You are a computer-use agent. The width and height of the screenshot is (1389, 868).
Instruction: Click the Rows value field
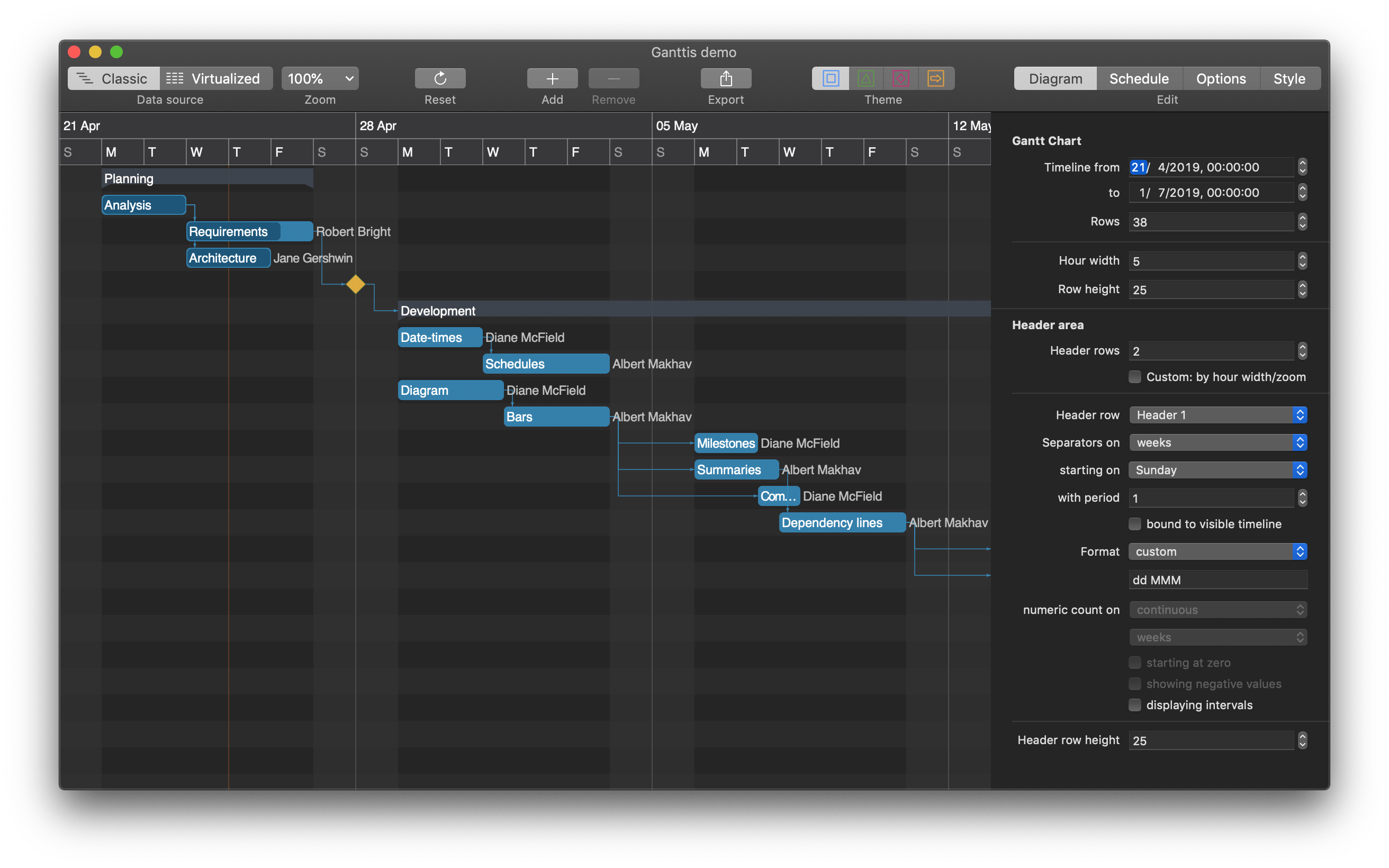tap(1211, 222)
